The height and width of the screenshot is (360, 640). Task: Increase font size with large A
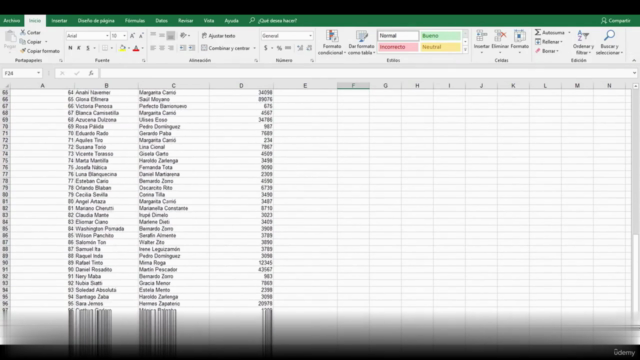[x=132, y=36]
